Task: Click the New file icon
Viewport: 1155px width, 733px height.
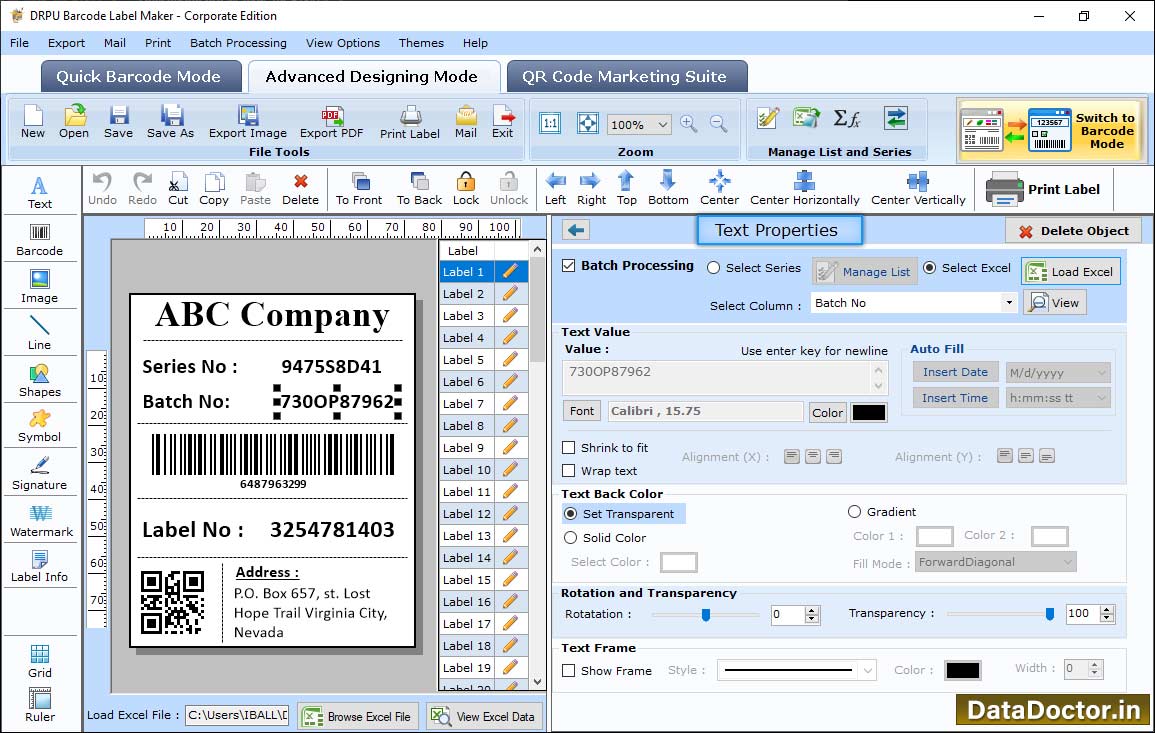Action: tap(33, 122)
